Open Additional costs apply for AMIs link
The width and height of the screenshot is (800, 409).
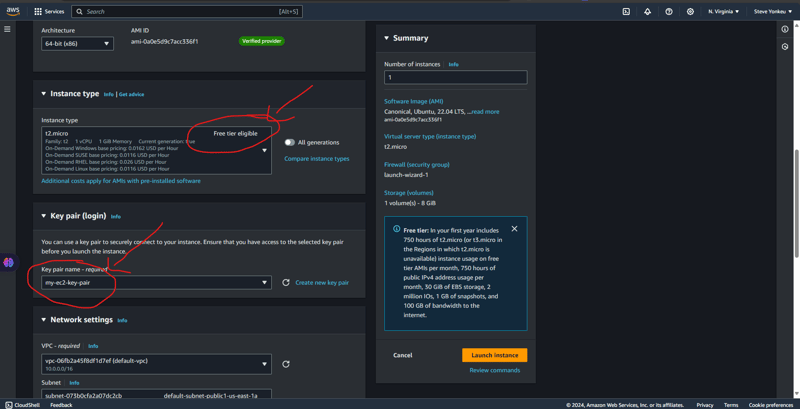(x=121, y=181)
